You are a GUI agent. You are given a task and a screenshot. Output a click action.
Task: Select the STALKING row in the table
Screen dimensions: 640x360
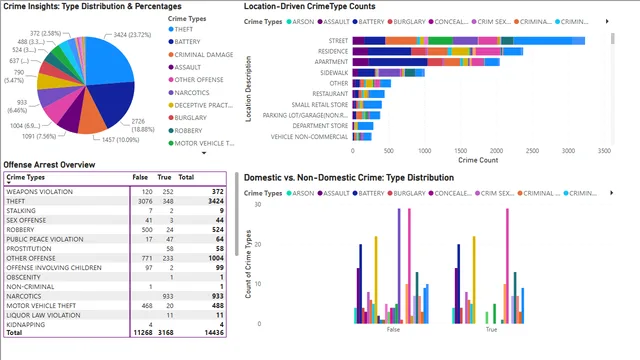(x=115, y=211)
